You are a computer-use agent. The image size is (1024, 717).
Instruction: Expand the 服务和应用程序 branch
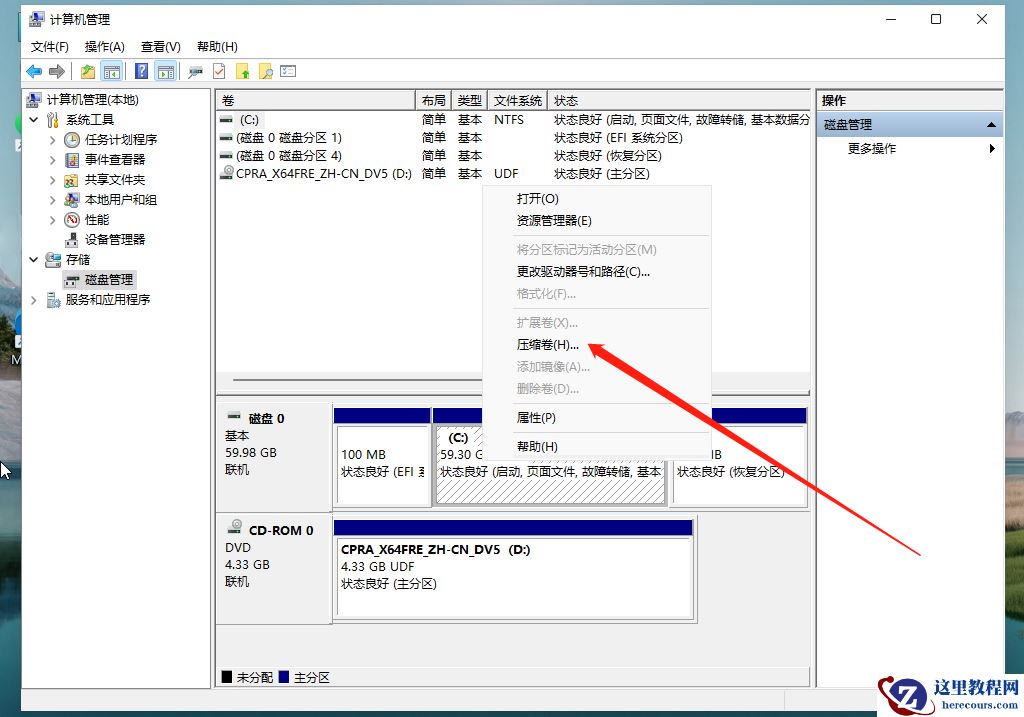click(33, 299)
